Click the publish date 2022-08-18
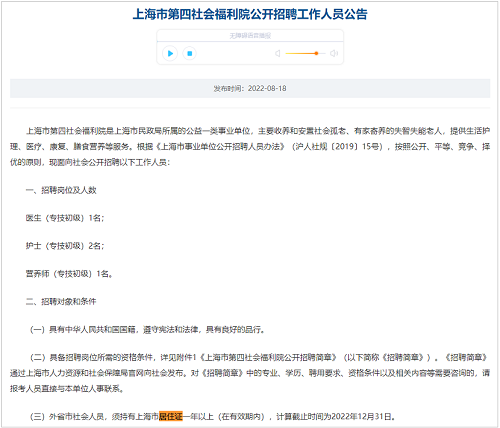The image size is (500, 428). tap(267, 88)
